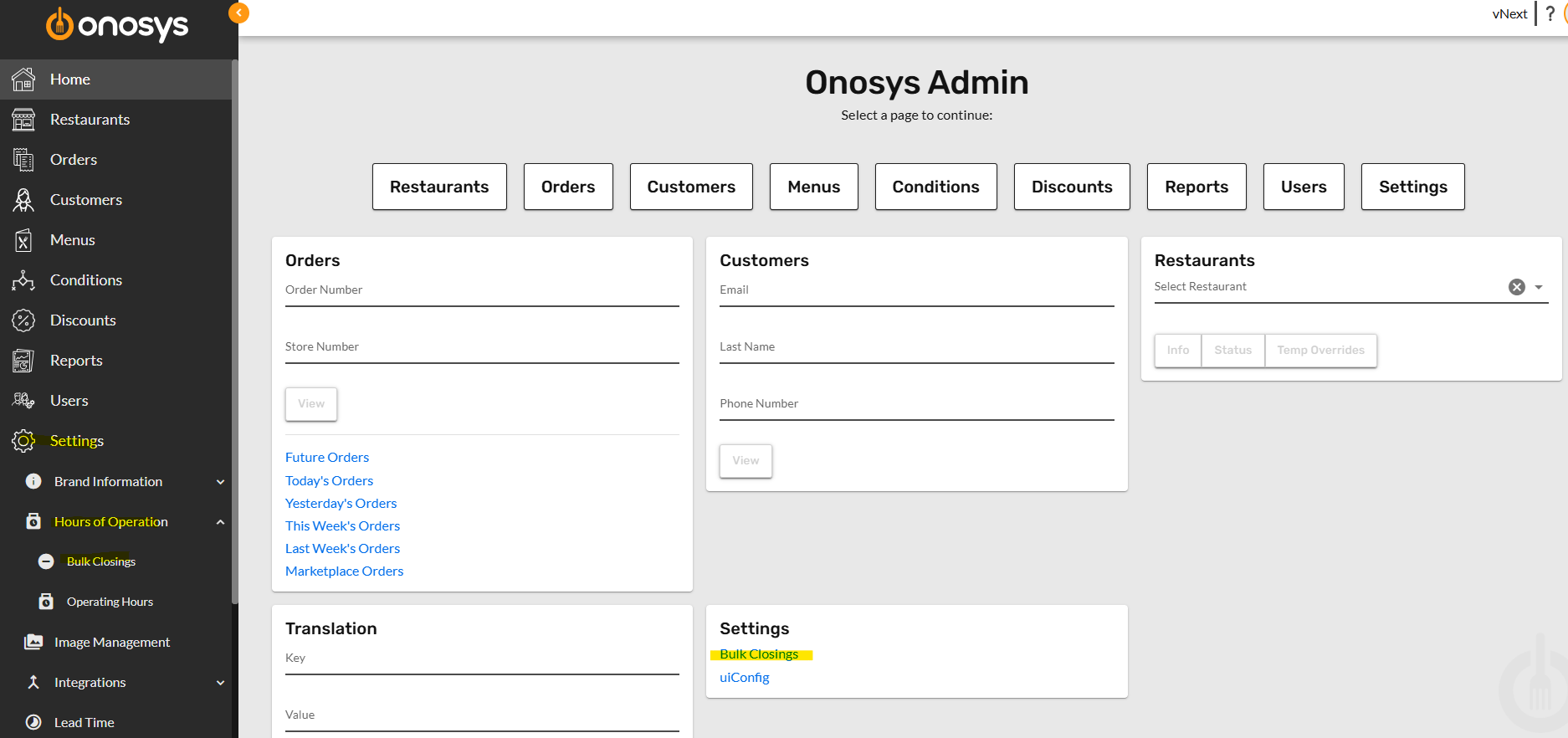Open the uiConfig link

[745, 678]
